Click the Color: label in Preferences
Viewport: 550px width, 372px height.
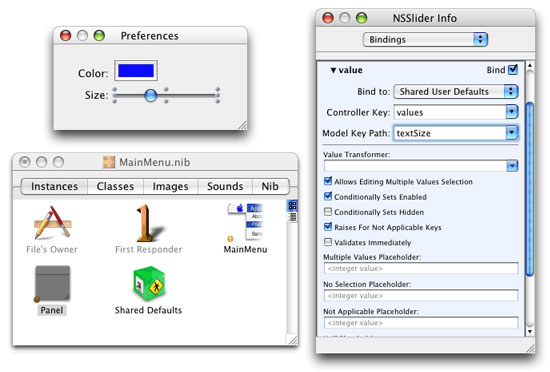(93, 73)
